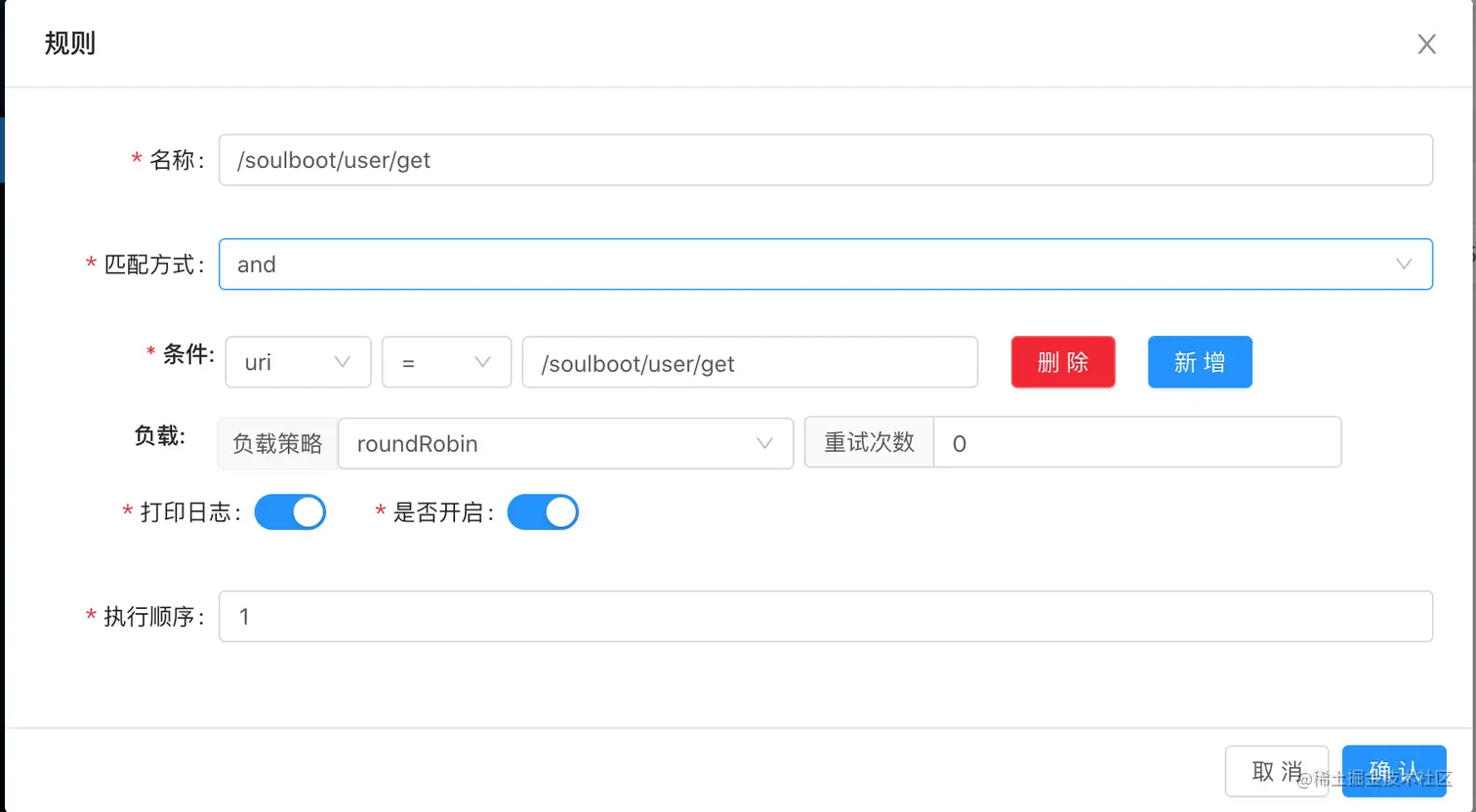This screenshot has height=812, width=1476.
Task: Open the uri condition type dropdown
Action: 298,362
